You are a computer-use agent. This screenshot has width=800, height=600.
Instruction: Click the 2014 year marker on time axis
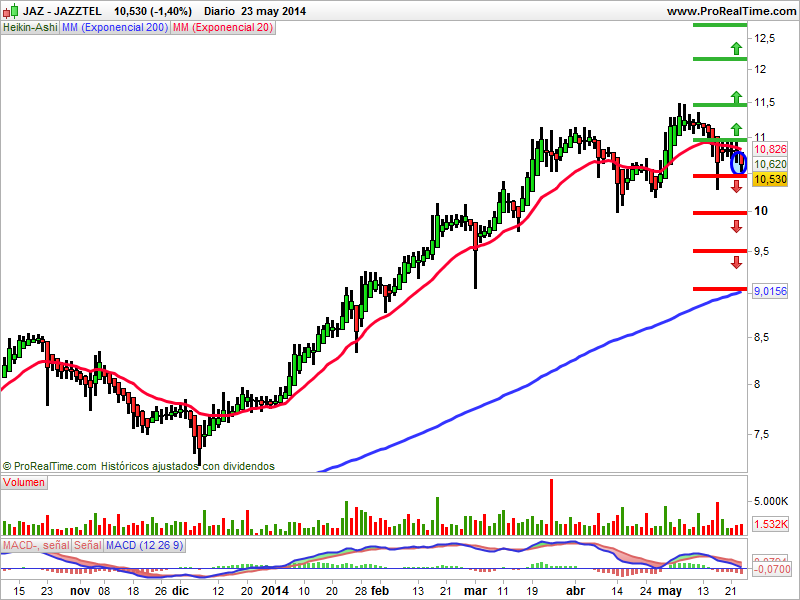[275, 591]
